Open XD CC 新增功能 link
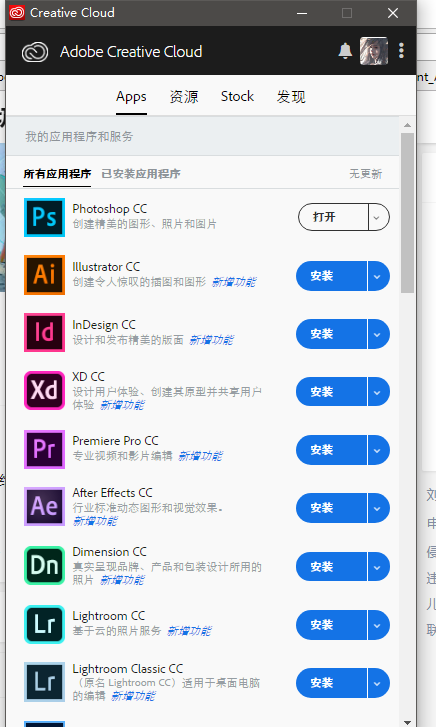The height and width of the screenshot is (727, 436). pyautogui.click(x=122, y=405)
